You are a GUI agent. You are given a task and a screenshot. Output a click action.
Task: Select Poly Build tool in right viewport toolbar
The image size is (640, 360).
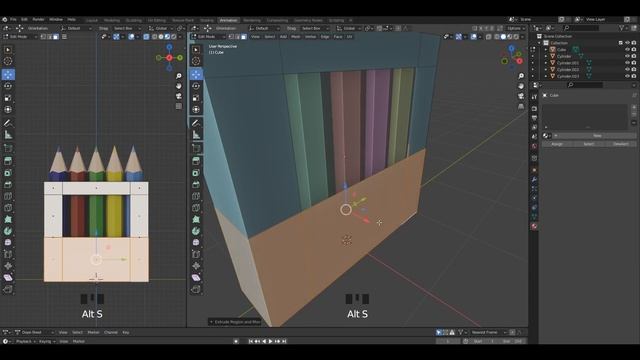tap(196, 220)
